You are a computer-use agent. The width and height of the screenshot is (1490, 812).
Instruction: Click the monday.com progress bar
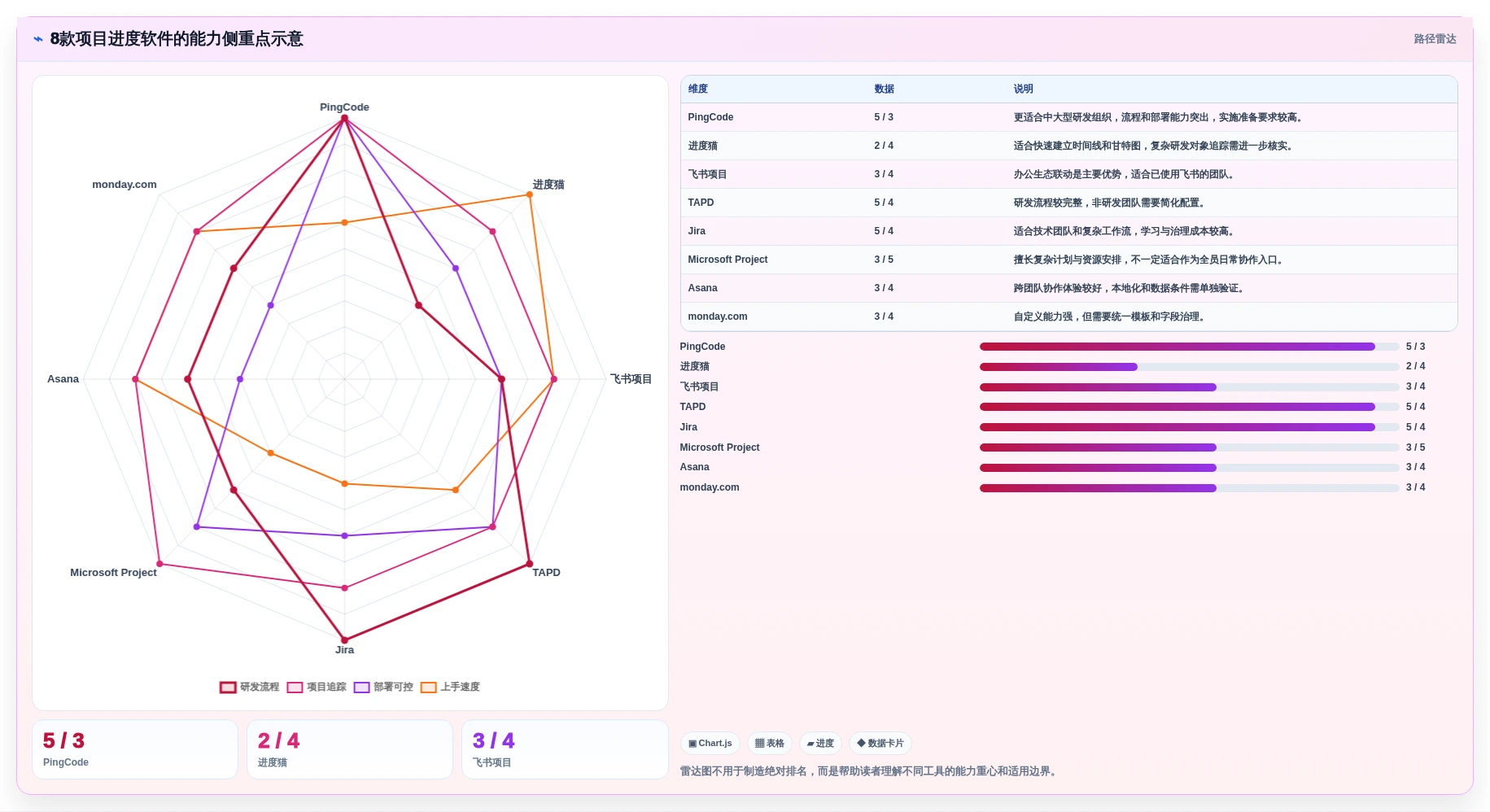pyautogui.click(x=1189, y=488)
